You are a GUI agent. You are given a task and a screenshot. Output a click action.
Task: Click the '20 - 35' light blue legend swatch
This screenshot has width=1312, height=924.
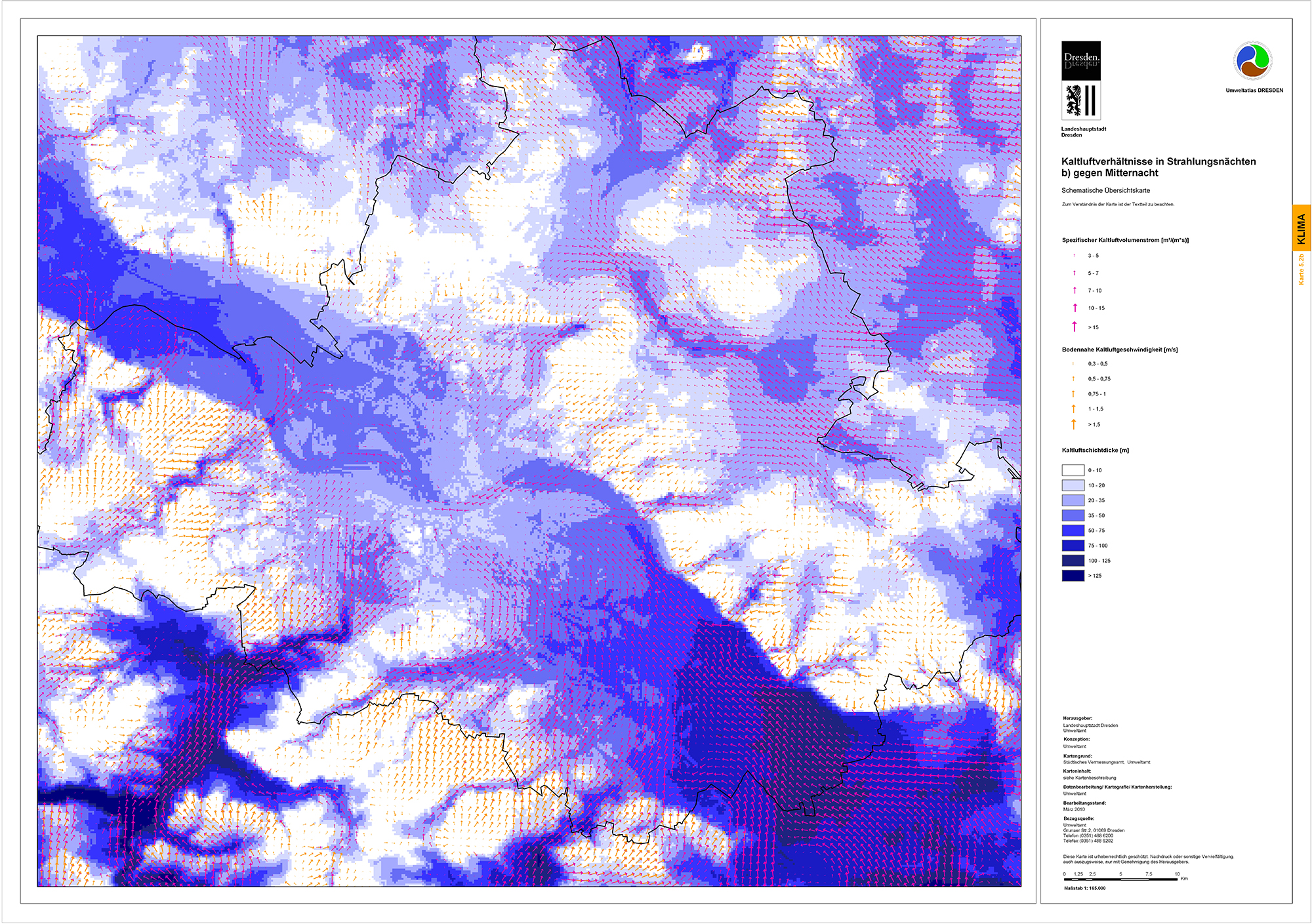[1073, 500]
